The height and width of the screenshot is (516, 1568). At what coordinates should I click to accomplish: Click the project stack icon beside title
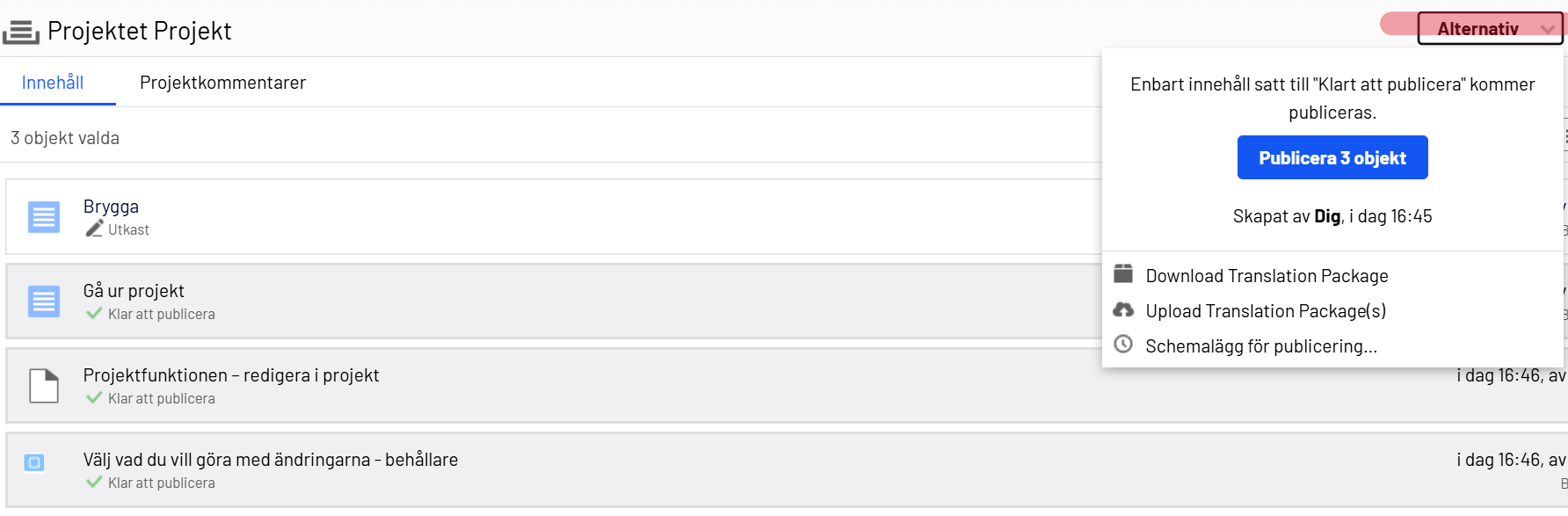[20, 33]
